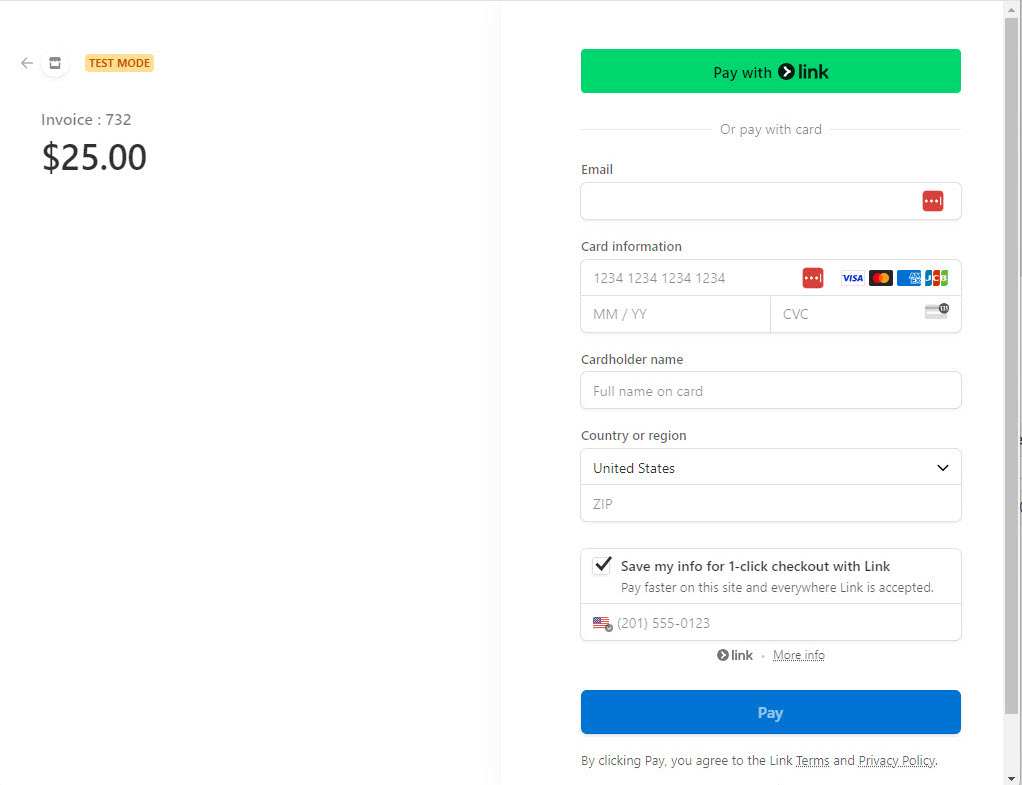Screen dimensions: 1022x785
Task: Click the merchant storefront icon
Action: tap(55, 63)
